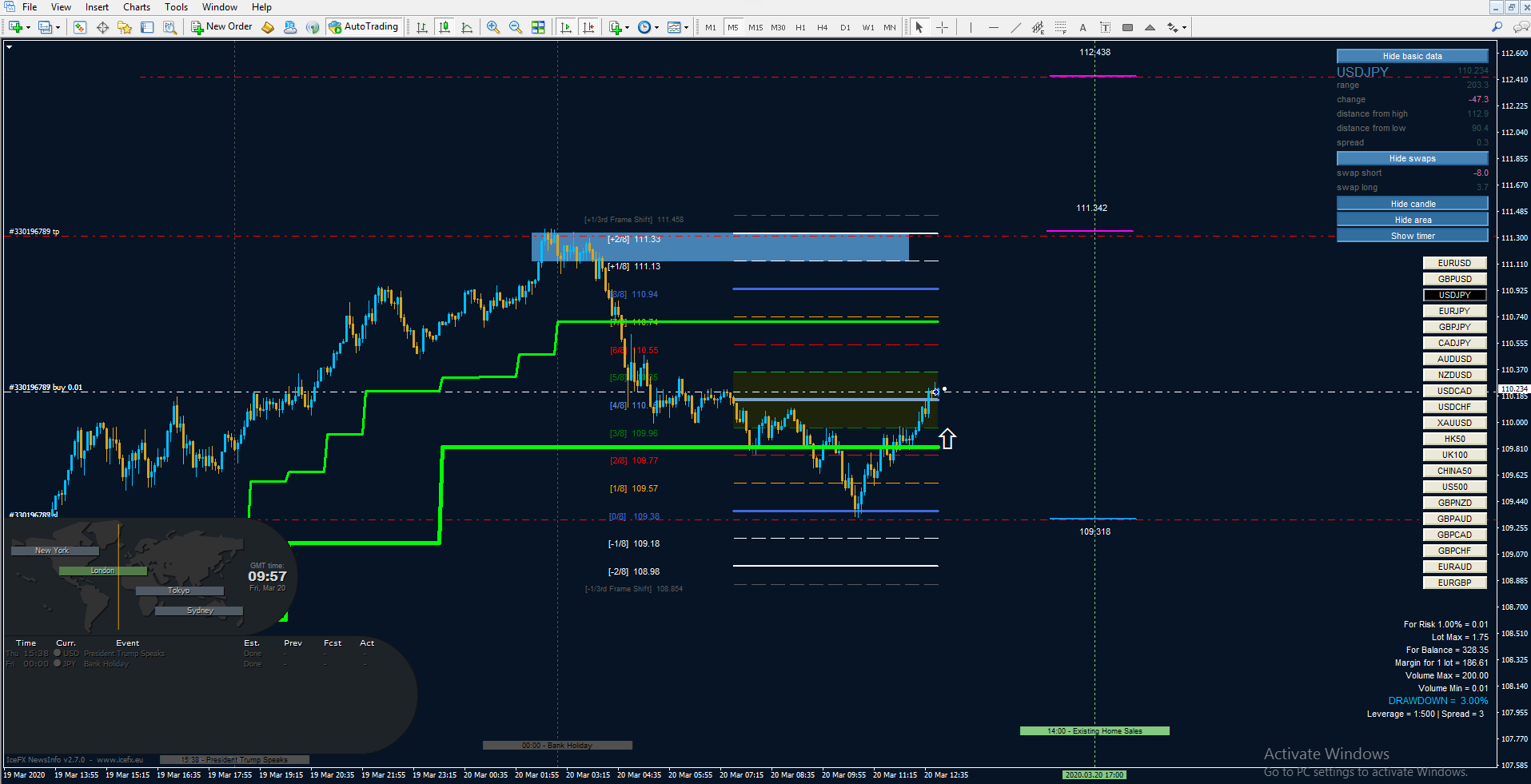Select the Trendline tool
Viewport: 1531px width, 784px height.
(1015, 27)
